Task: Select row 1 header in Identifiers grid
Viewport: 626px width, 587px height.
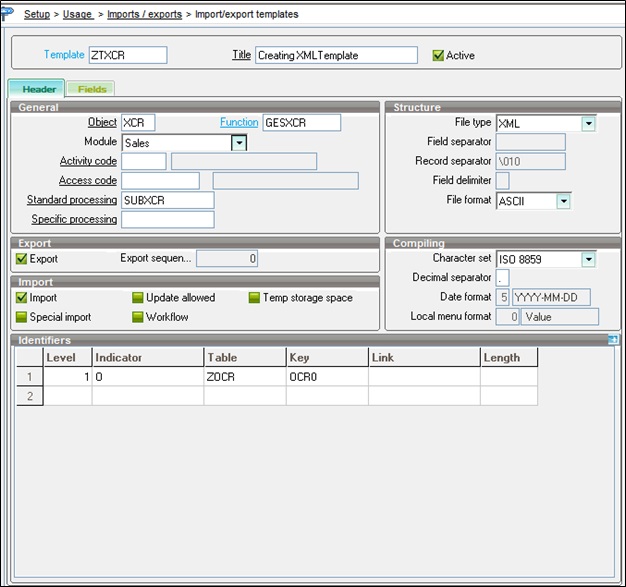Action: pos(30,377)
